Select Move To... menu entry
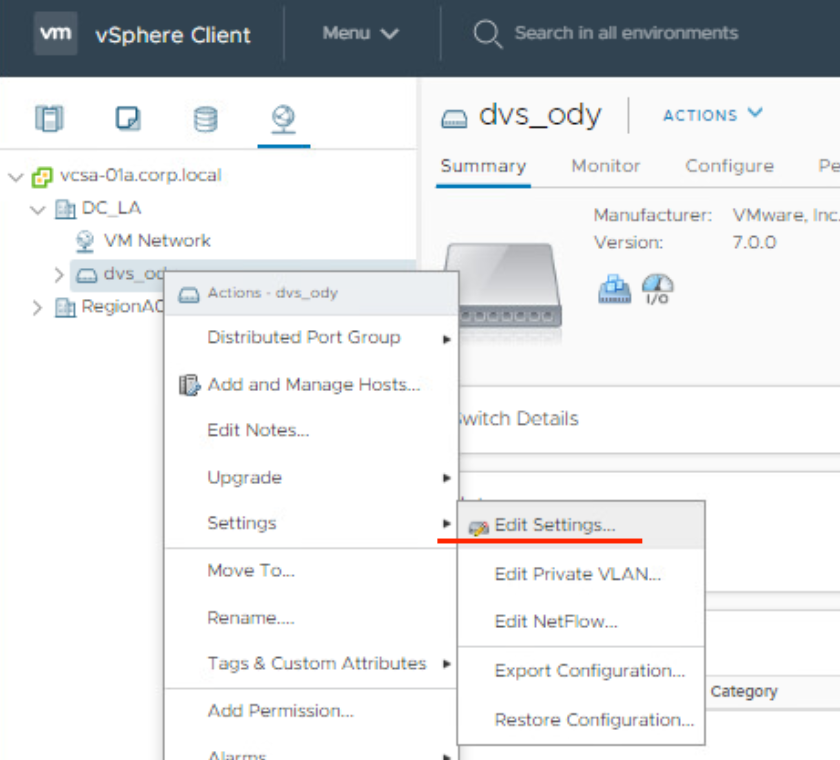The image size is (840, 760). 251,571
